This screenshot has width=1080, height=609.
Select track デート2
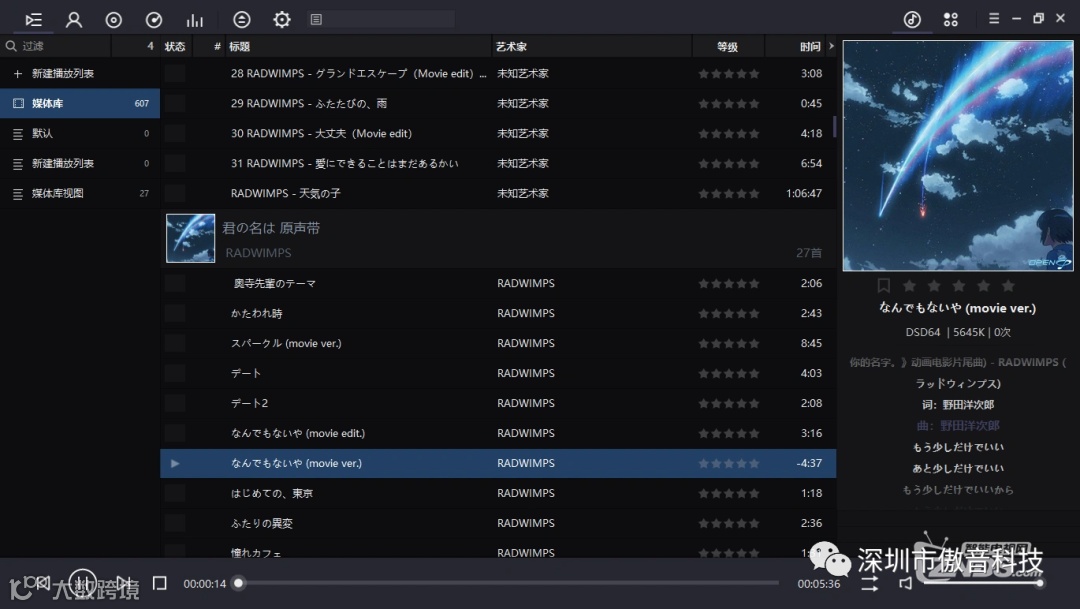tap(499, 403)
